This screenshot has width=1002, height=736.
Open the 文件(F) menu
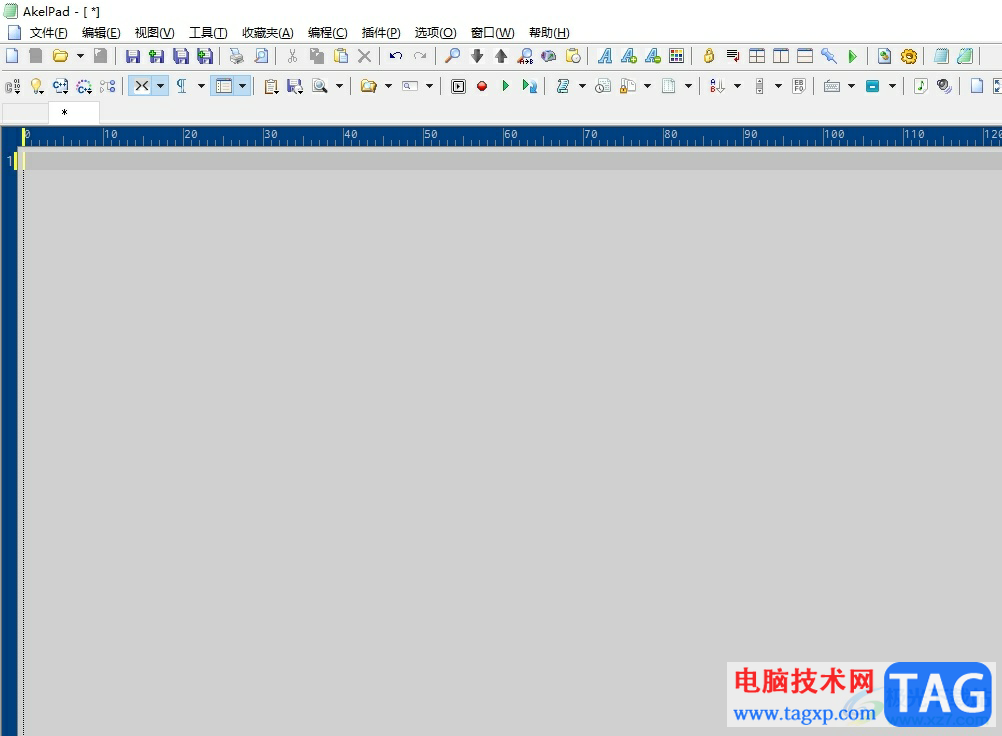[49, 33]
